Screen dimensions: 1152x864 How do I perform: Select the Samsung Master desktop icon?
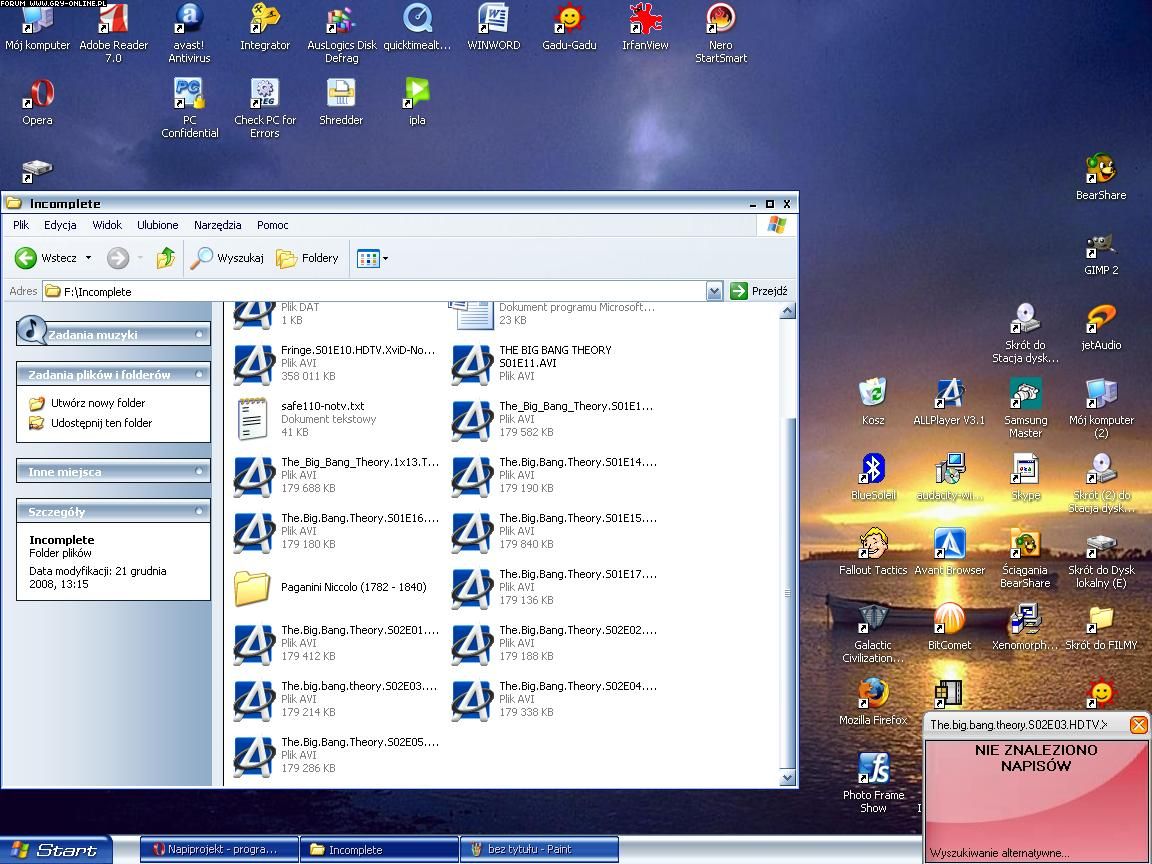(x=1025, y=408)
